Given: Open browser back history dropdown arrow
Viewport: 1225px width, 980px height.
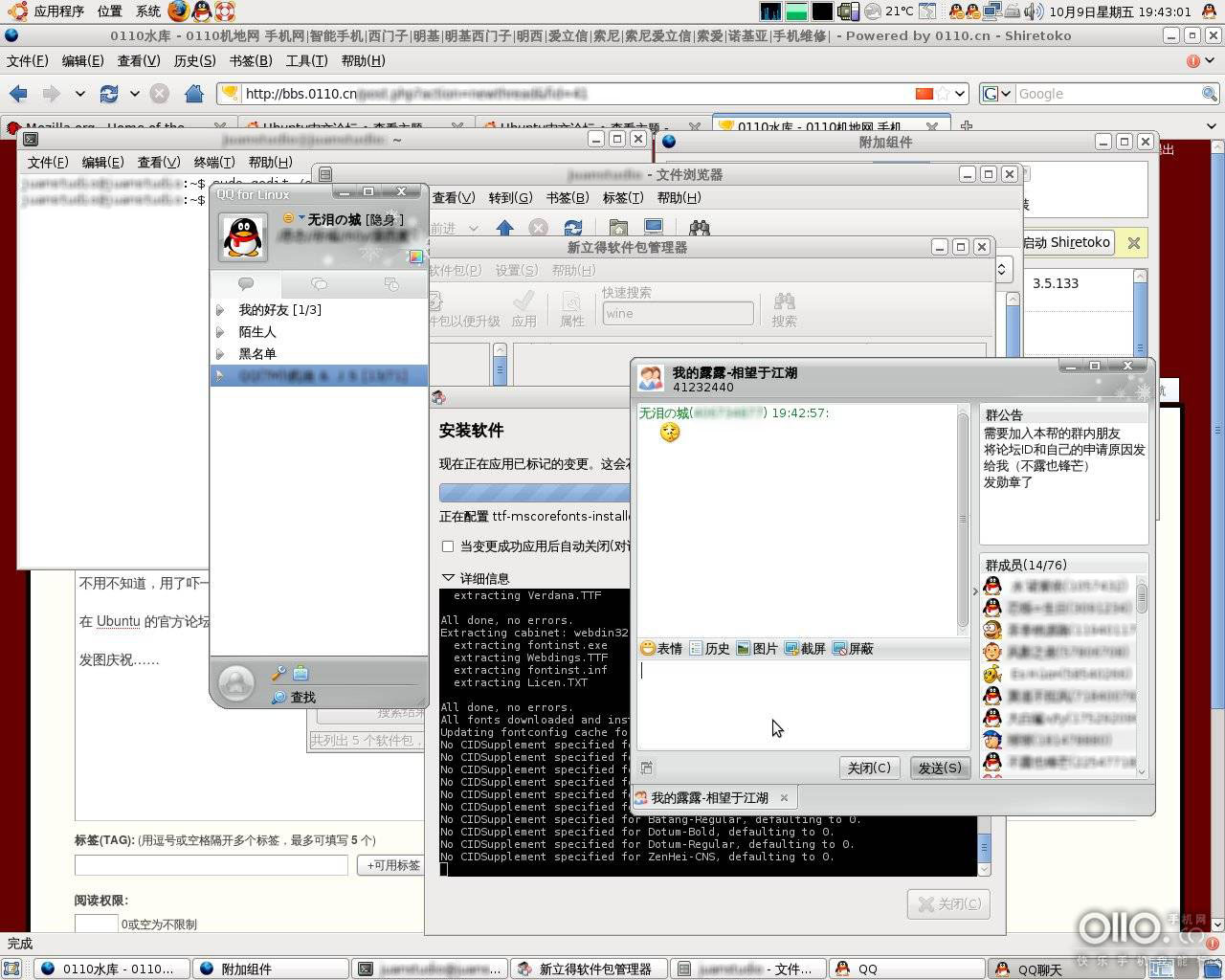Looking at the screenshot, I should coord(79,94).
